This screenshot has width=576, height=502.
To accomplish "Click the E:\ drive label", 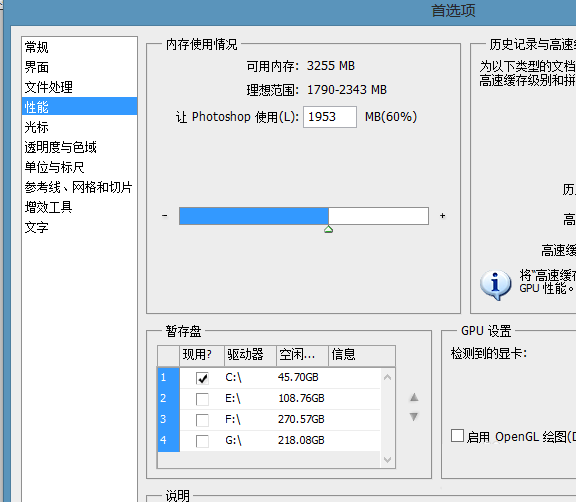I will tap(233, 398).
